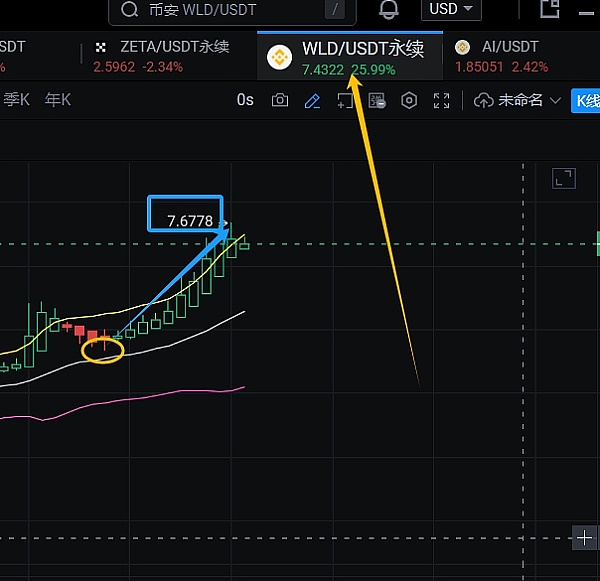
Task: Select the 年K timeframe
Action: 59,100
